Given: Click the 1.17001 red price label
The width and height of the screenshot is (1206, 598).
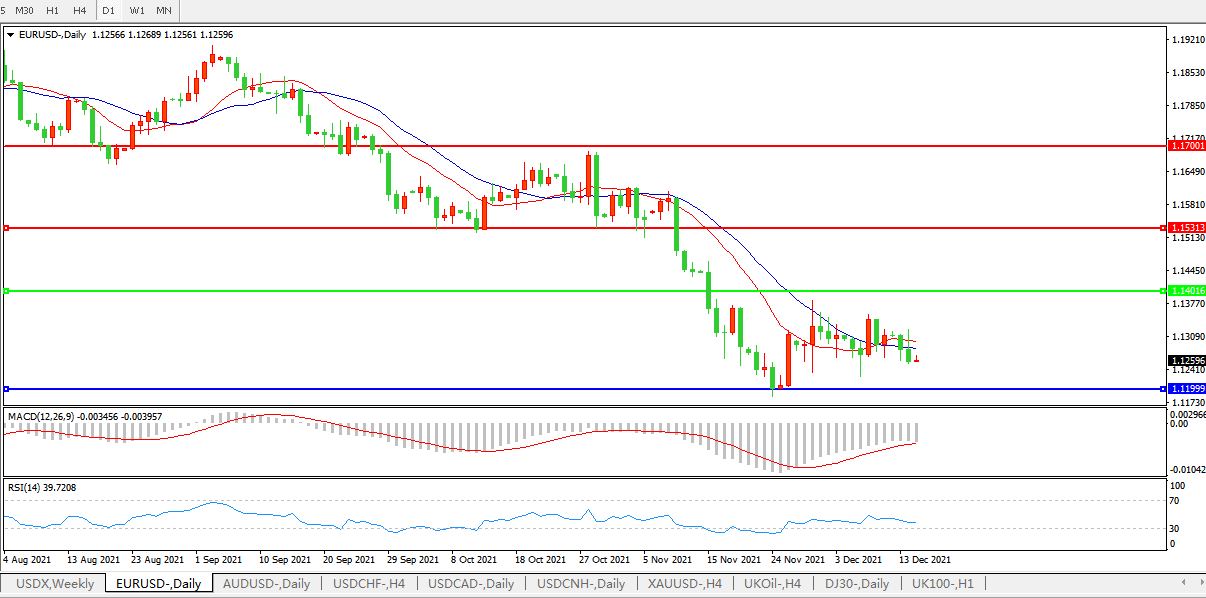Looking at the screenshot, I should [x=1185, y=146].
